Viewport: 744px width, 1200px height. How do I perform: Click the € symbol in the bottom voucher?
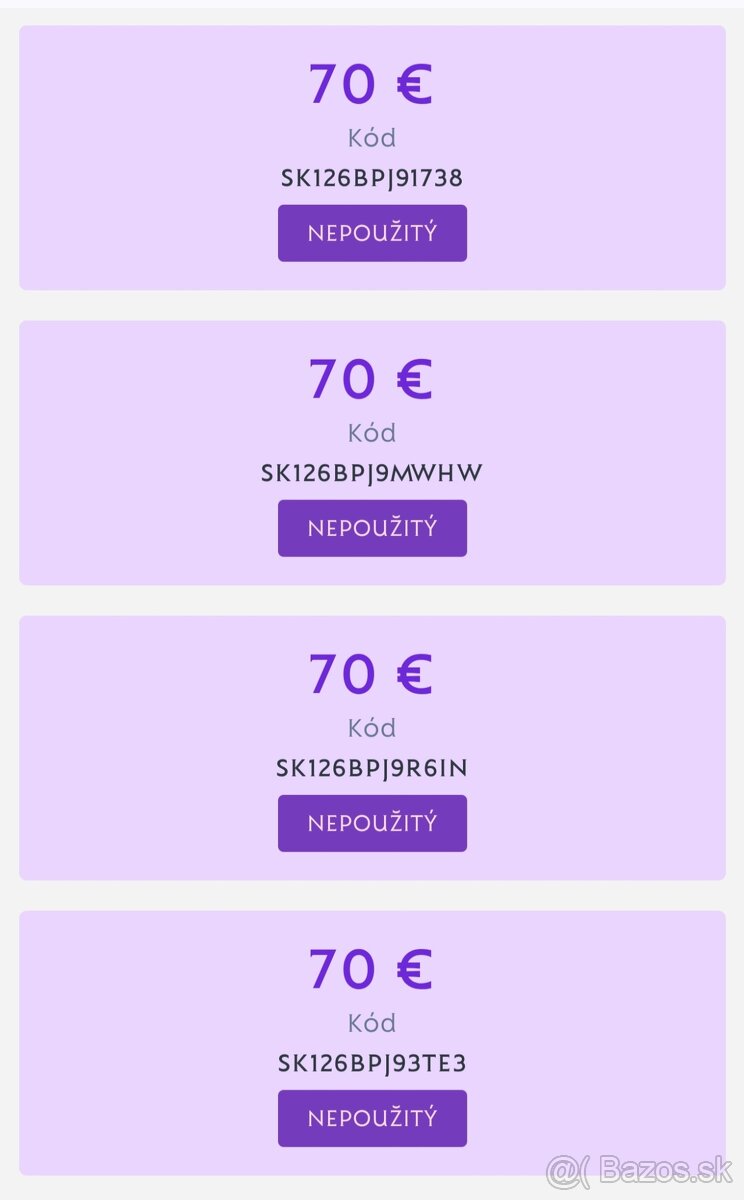[414, 969]
